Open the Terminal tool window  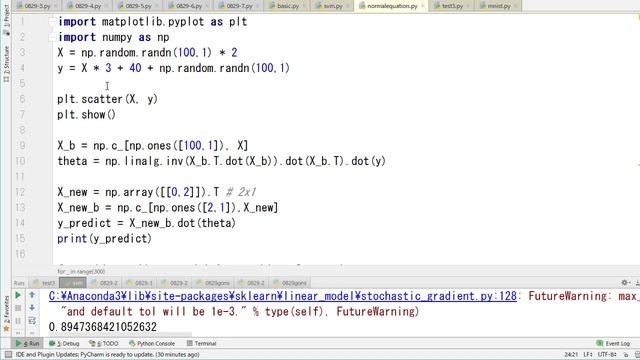(201, 343)
